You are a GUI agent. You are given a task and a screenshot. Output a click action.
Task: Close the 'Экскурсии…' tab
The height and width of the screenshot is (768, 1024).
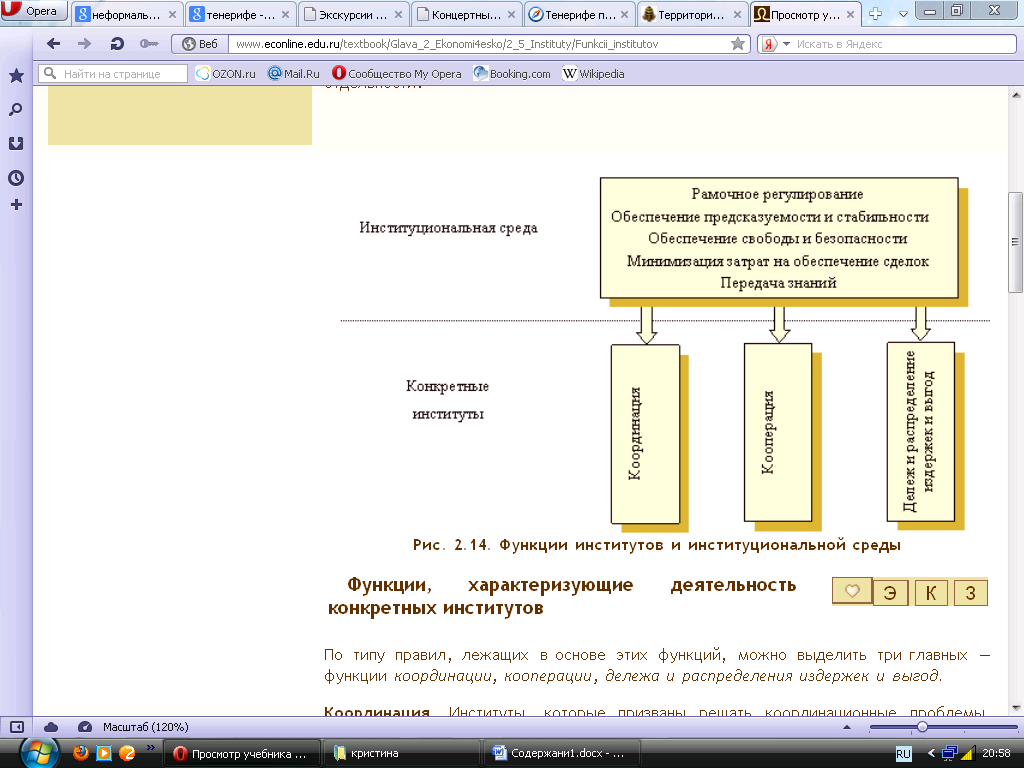(x=398, y=14)
